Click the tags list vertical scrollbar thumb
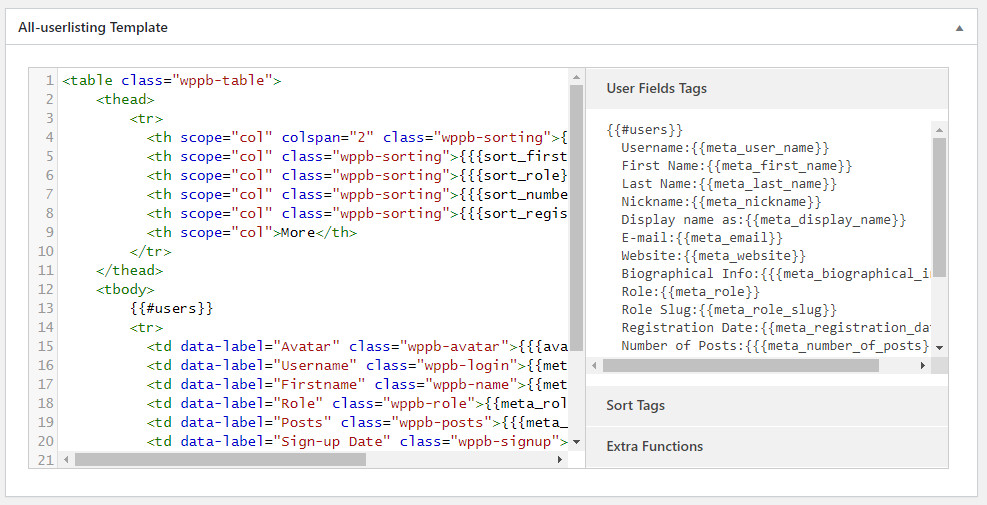 pos(939,200)
